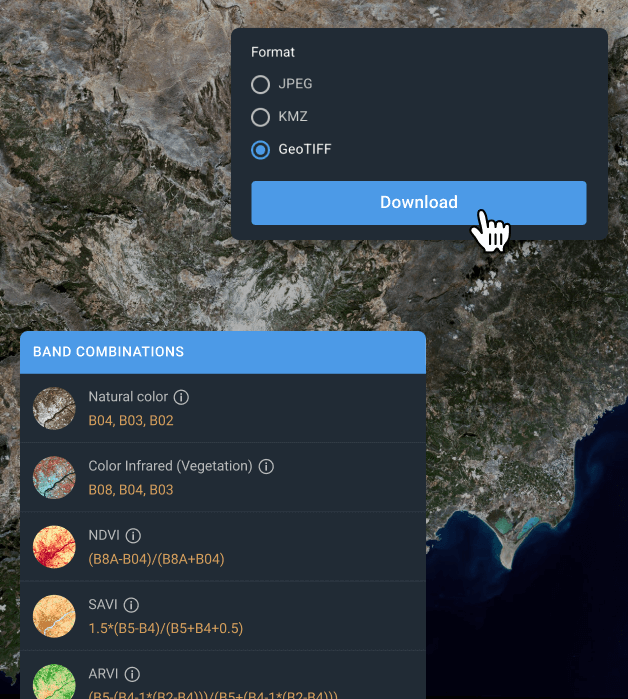Click the Download button
628x699 pixels.
[x=419, y=203]
